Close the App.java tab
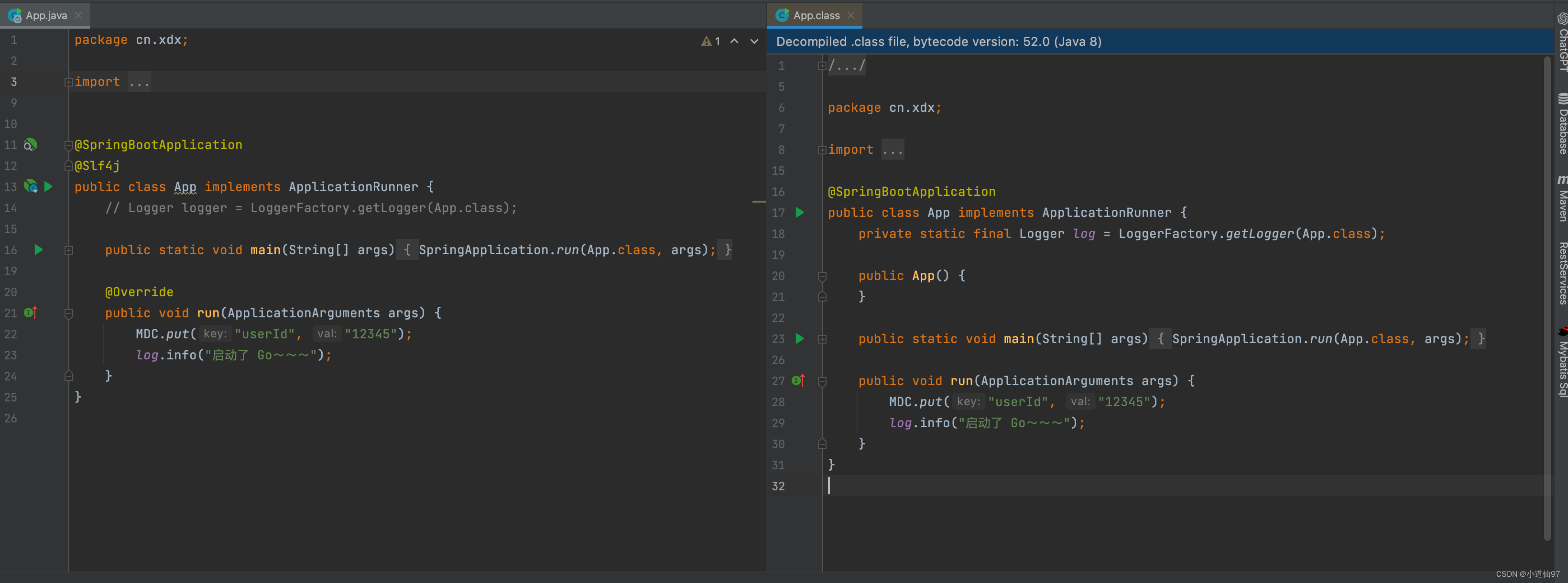 78,15
